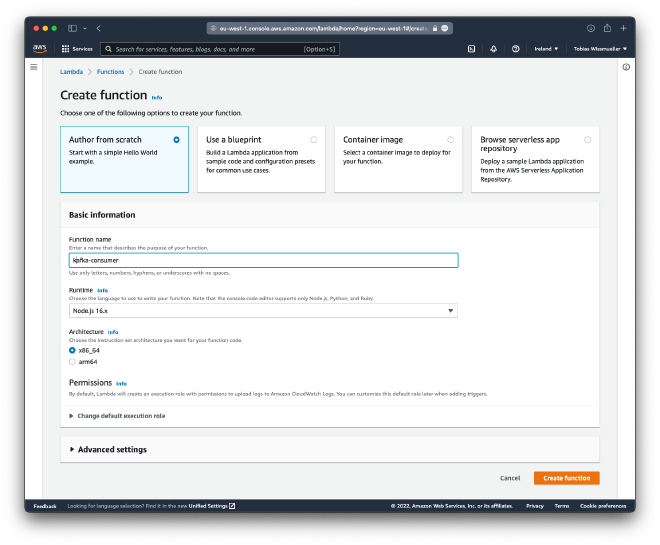Go to Functions in the breadcrumb
The width and height of the screenshot is (660, 545).
(x=110, y=72)
